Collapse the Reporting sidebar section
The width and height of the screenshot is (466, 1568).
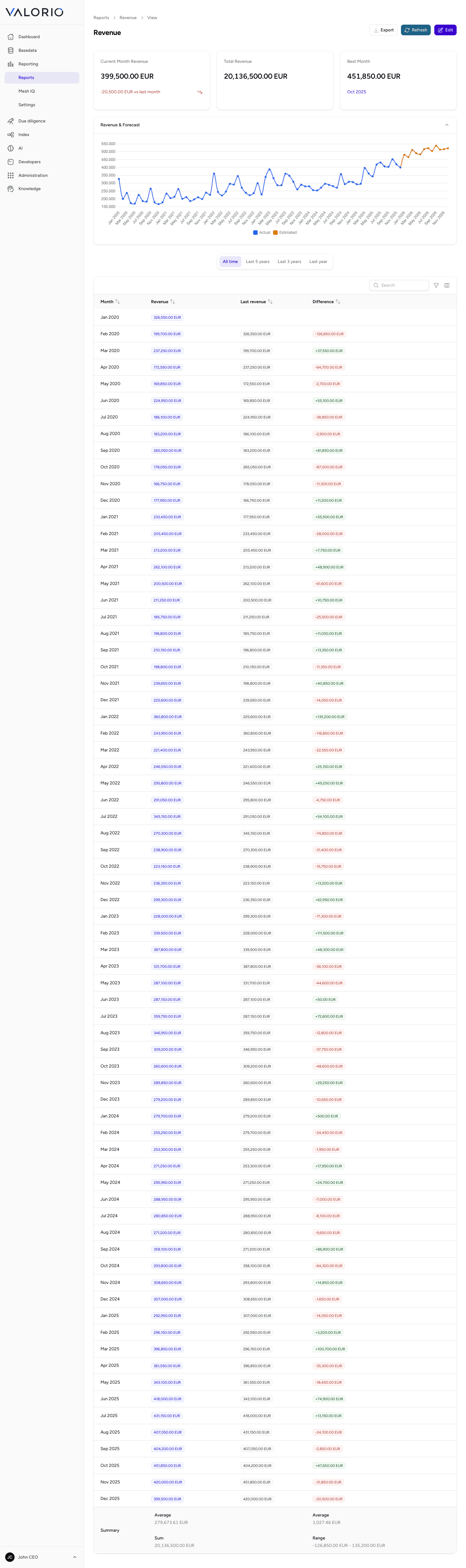[42, 64]
